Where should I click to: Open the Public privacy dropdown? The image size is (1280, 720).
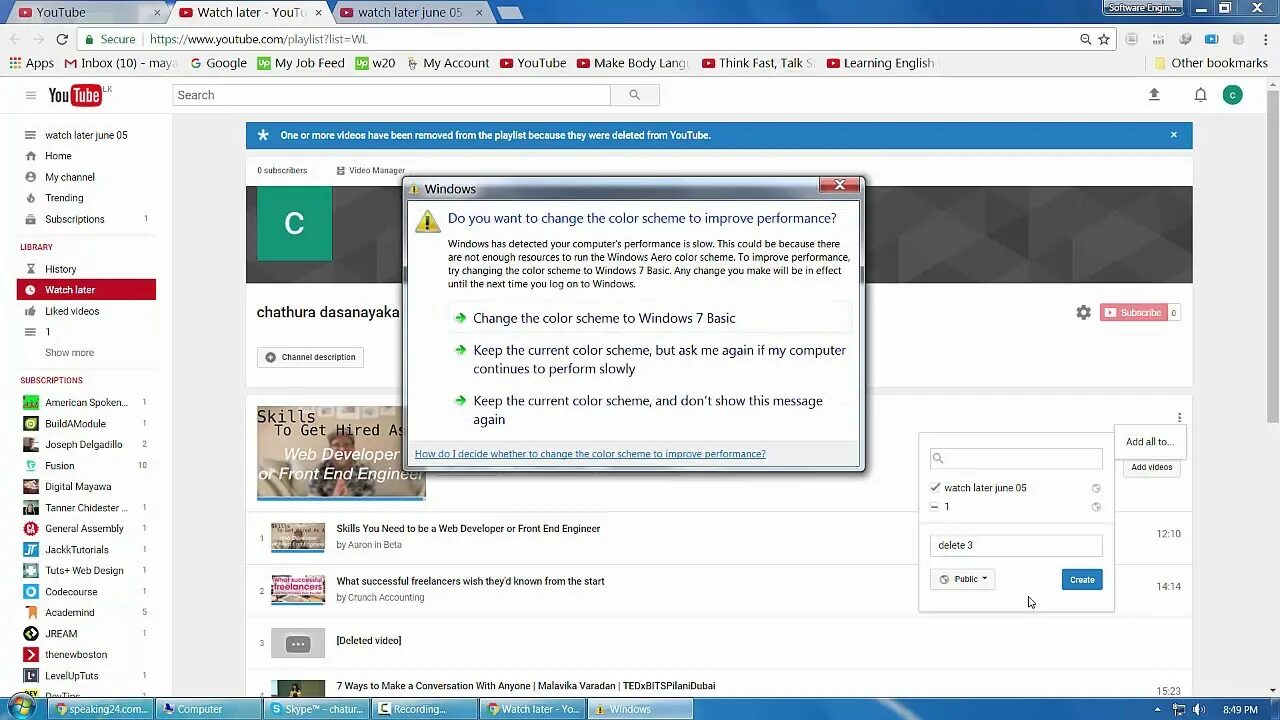[963, 579]
